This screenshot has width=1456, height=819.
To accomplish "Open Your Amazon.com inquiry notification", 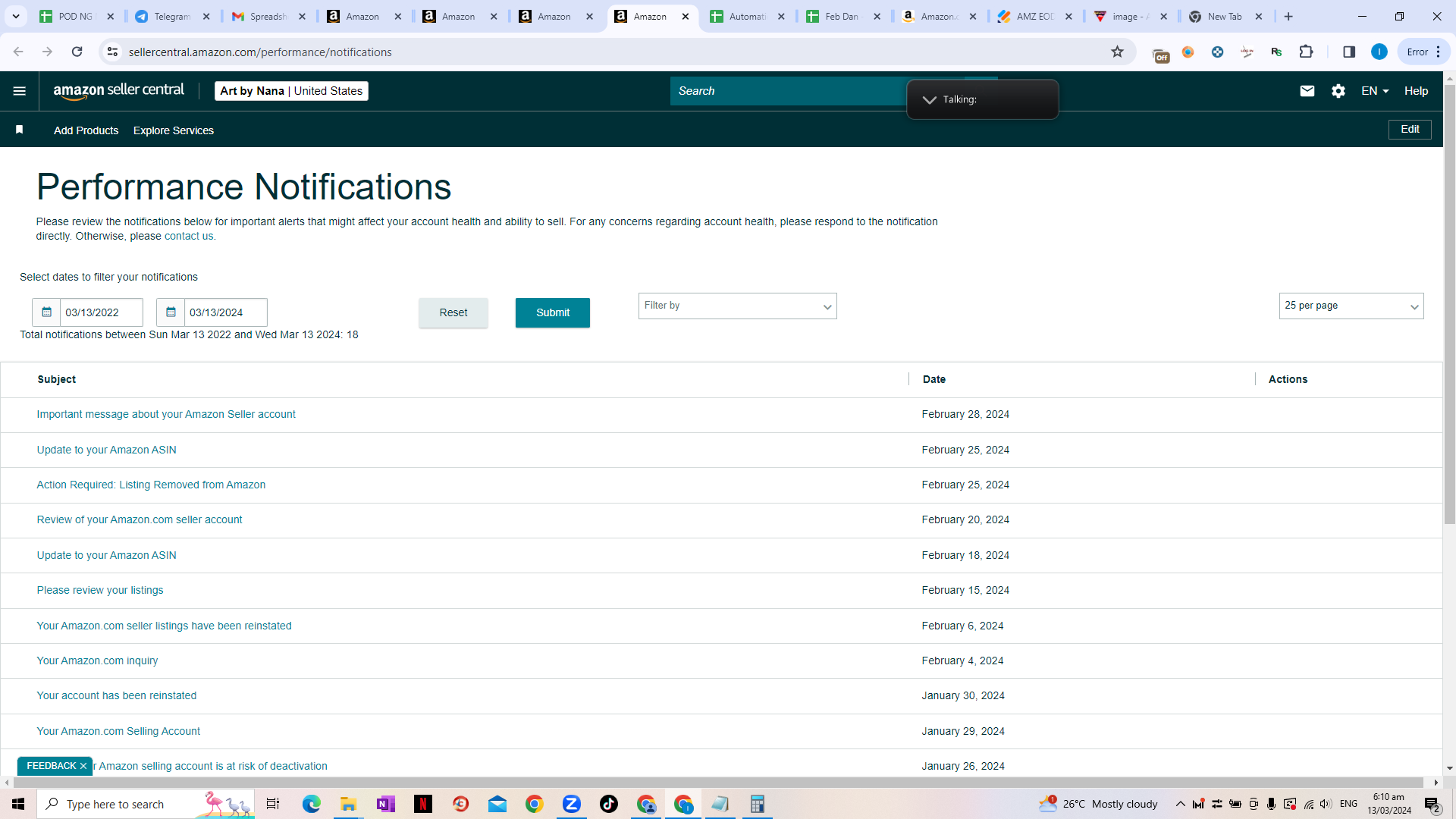I will pos(98,661).
